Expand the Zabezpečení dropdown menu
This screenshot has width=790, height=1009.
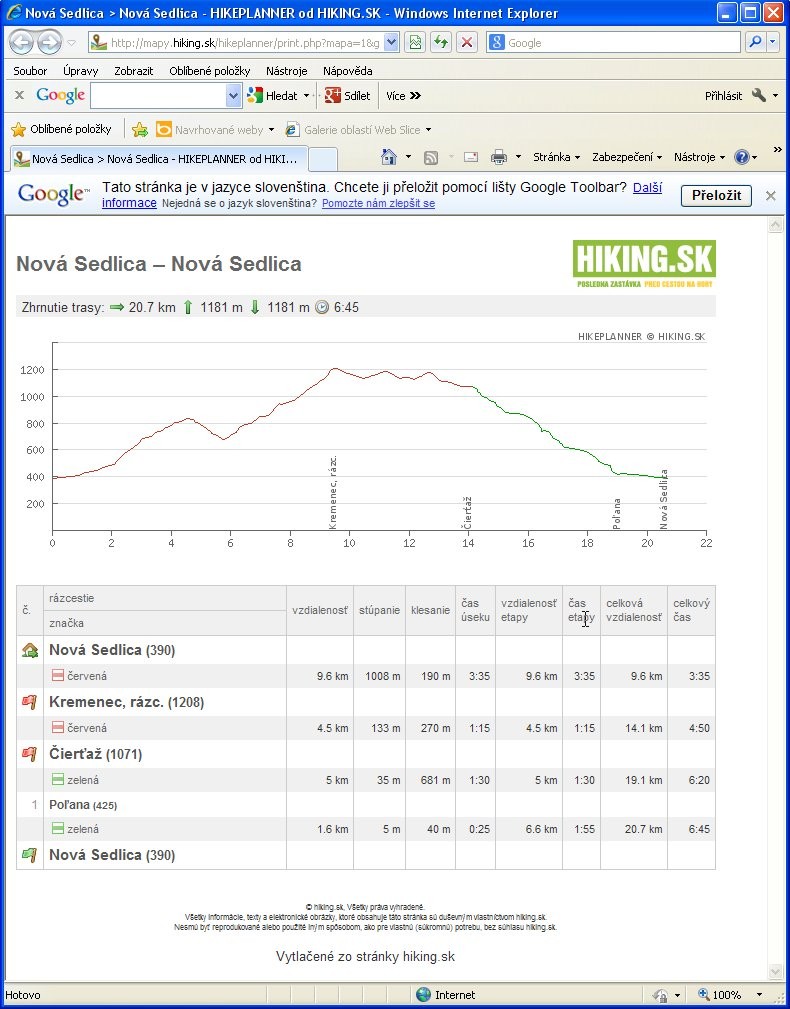[x=627, y=157]
